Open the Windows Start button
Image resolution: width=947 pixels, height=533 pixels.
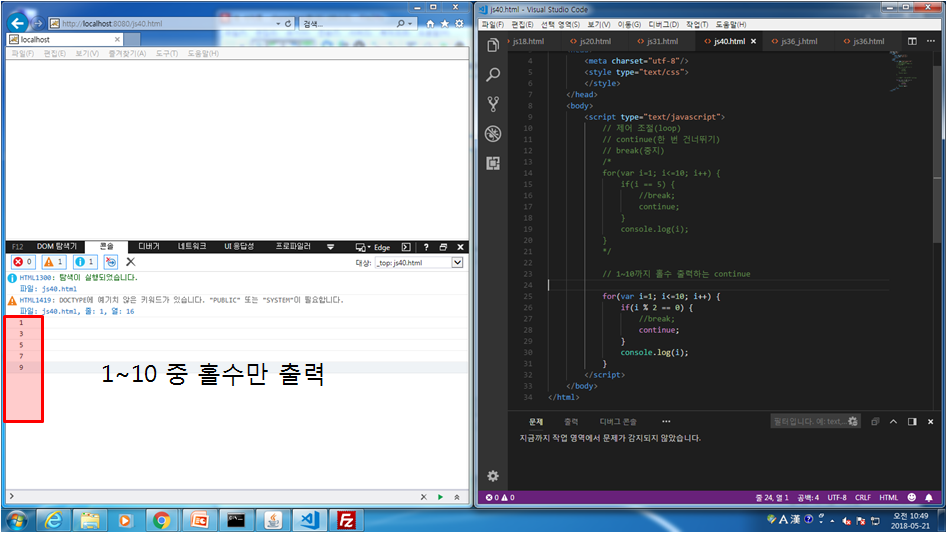pyautogui.click(x=16, y=520)
